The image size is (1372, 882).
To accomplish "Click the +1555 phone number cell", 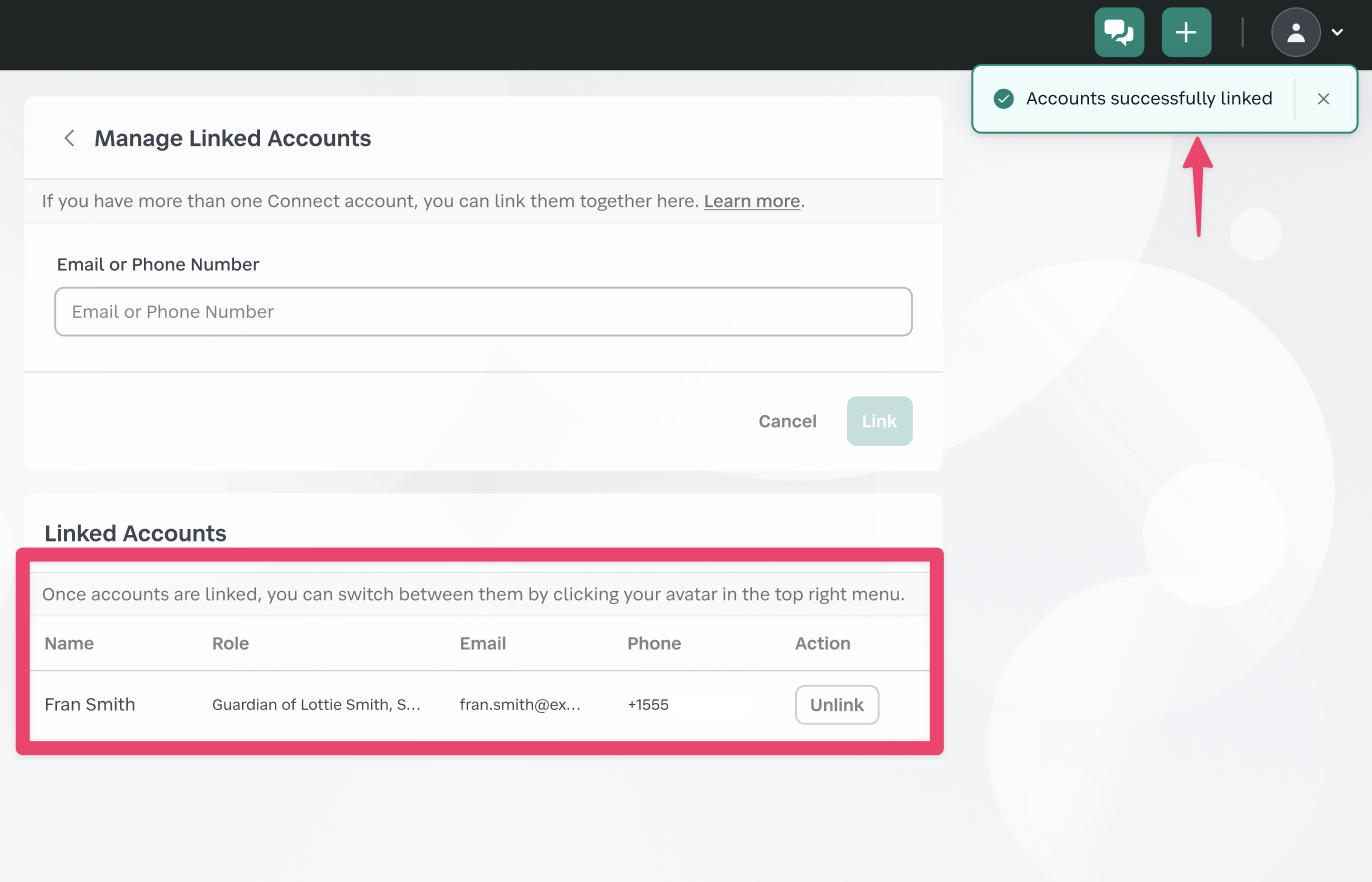I will click(x=648, y=705).
